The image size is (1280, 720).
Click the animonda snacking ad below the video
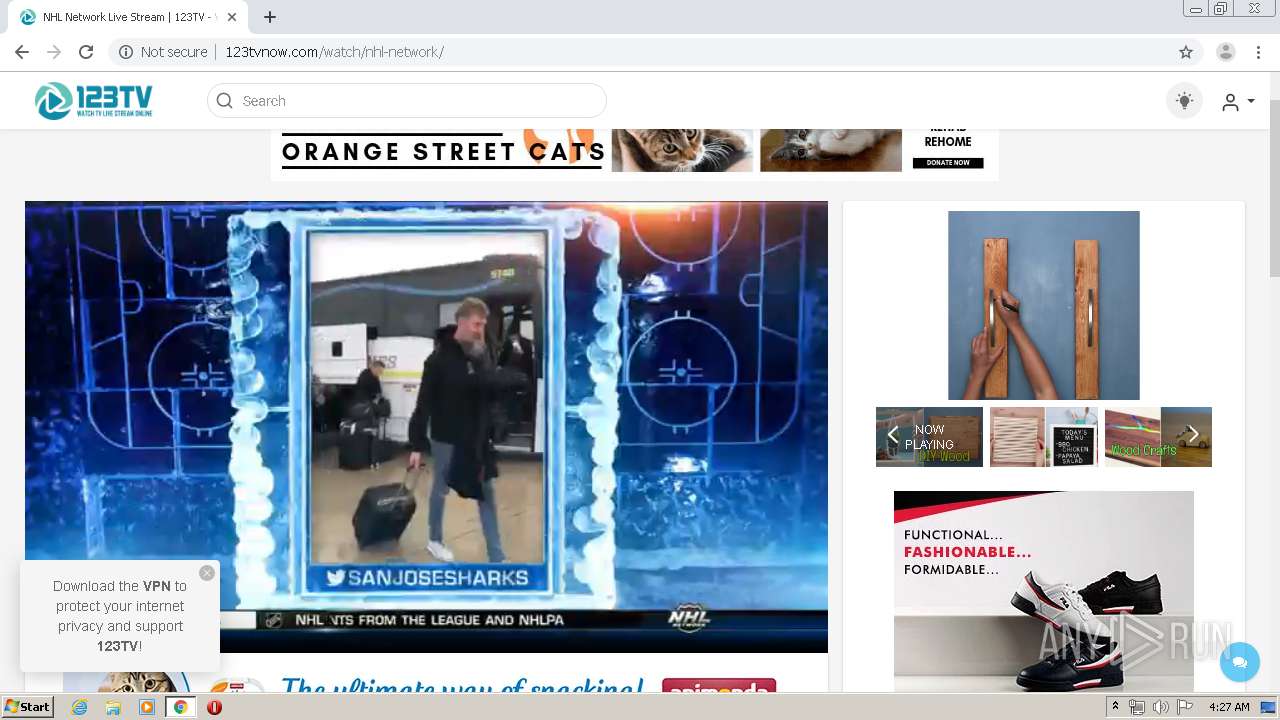pos(426,682)
